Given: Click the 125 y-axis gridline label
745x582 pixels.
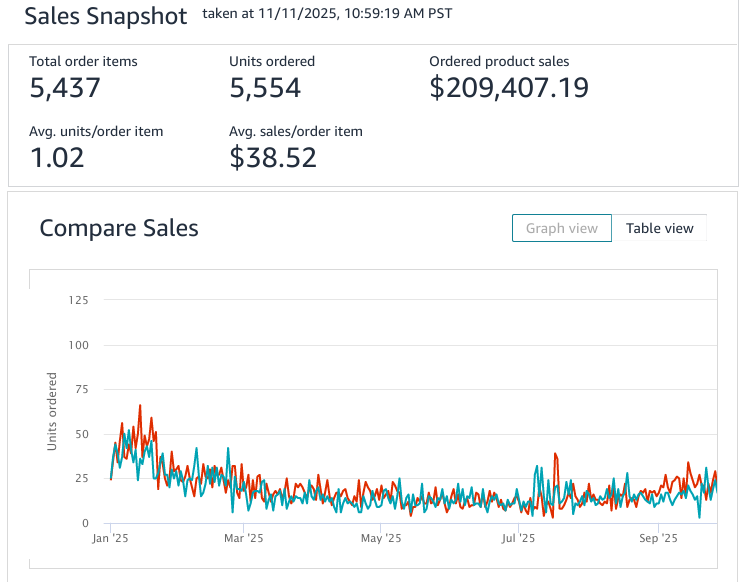Looking at the screenshot, I should [78, 300].
